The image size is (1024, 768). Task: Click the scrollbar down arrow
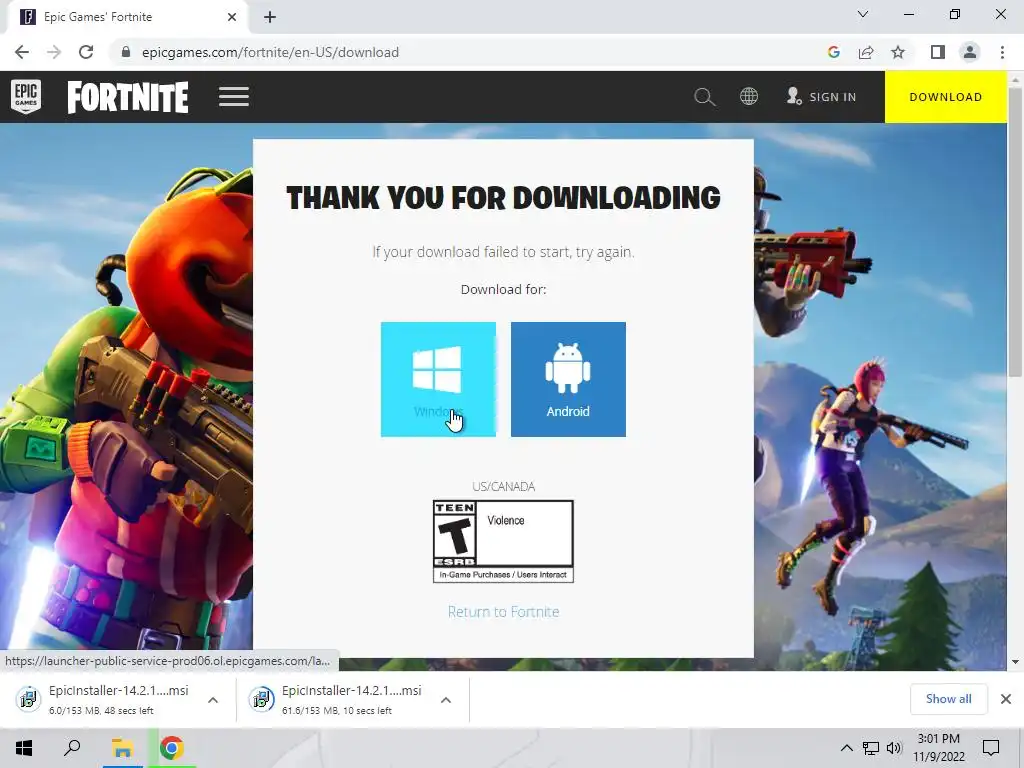pos(1015,662)
